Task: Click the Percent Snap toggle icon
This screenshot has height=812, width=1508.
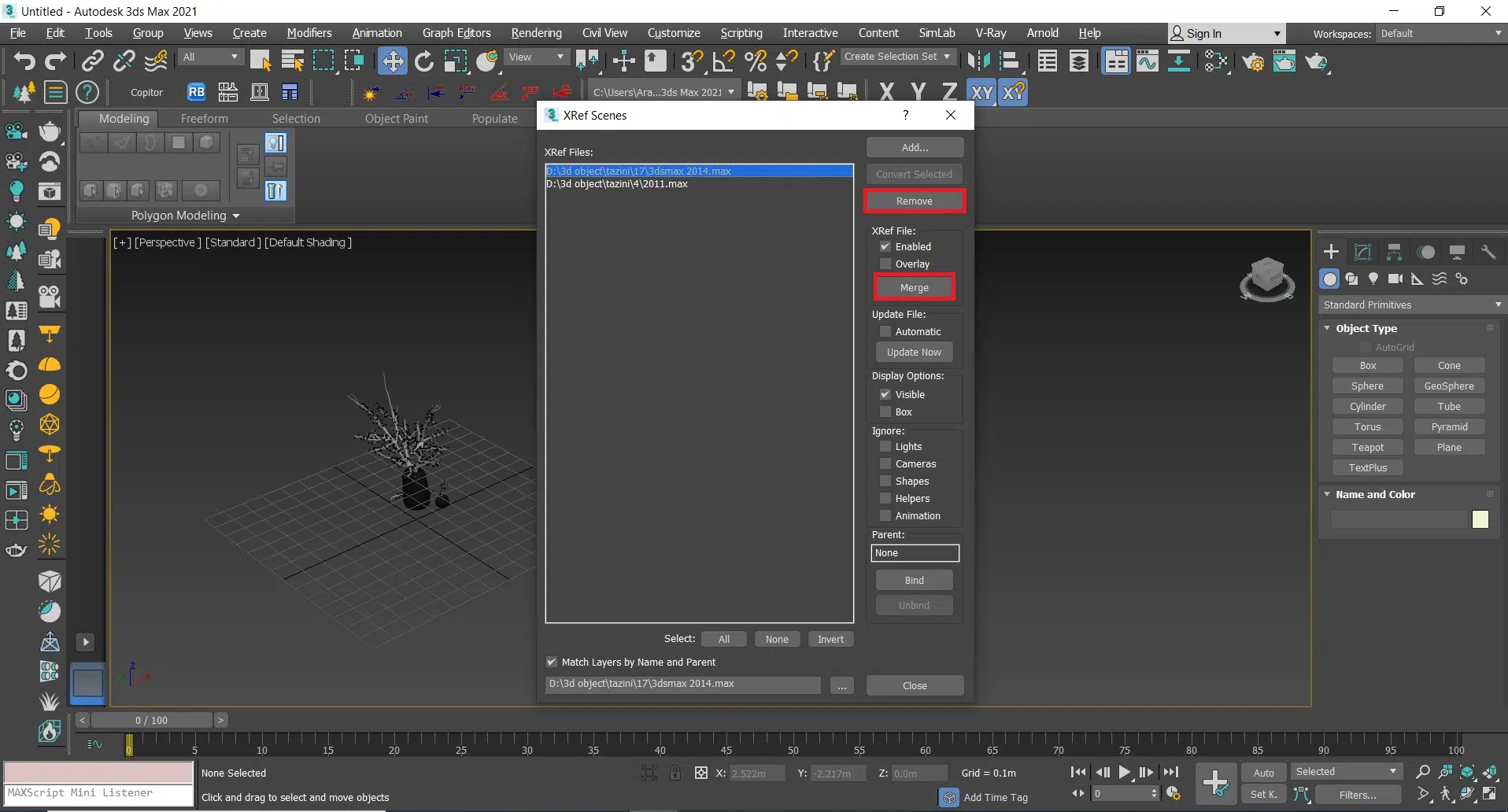Action: click(755, 61)
